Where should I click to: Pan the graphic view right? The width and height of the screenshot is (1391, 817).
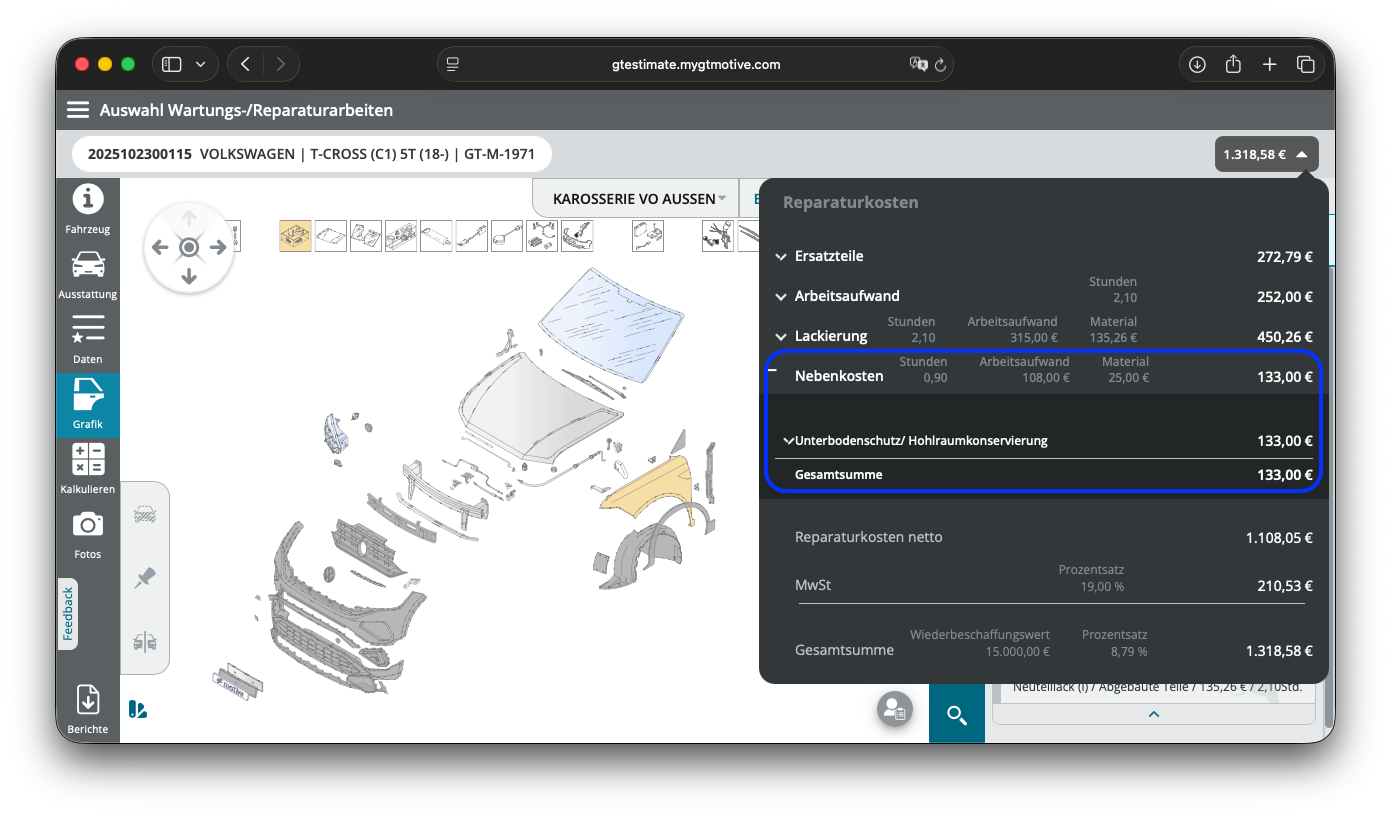pos(218,247)
